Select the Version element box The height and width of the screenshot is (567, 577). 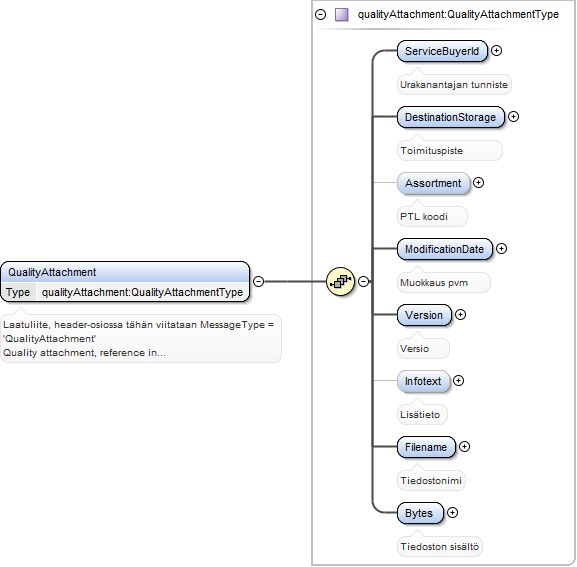(x=424, y=315)
